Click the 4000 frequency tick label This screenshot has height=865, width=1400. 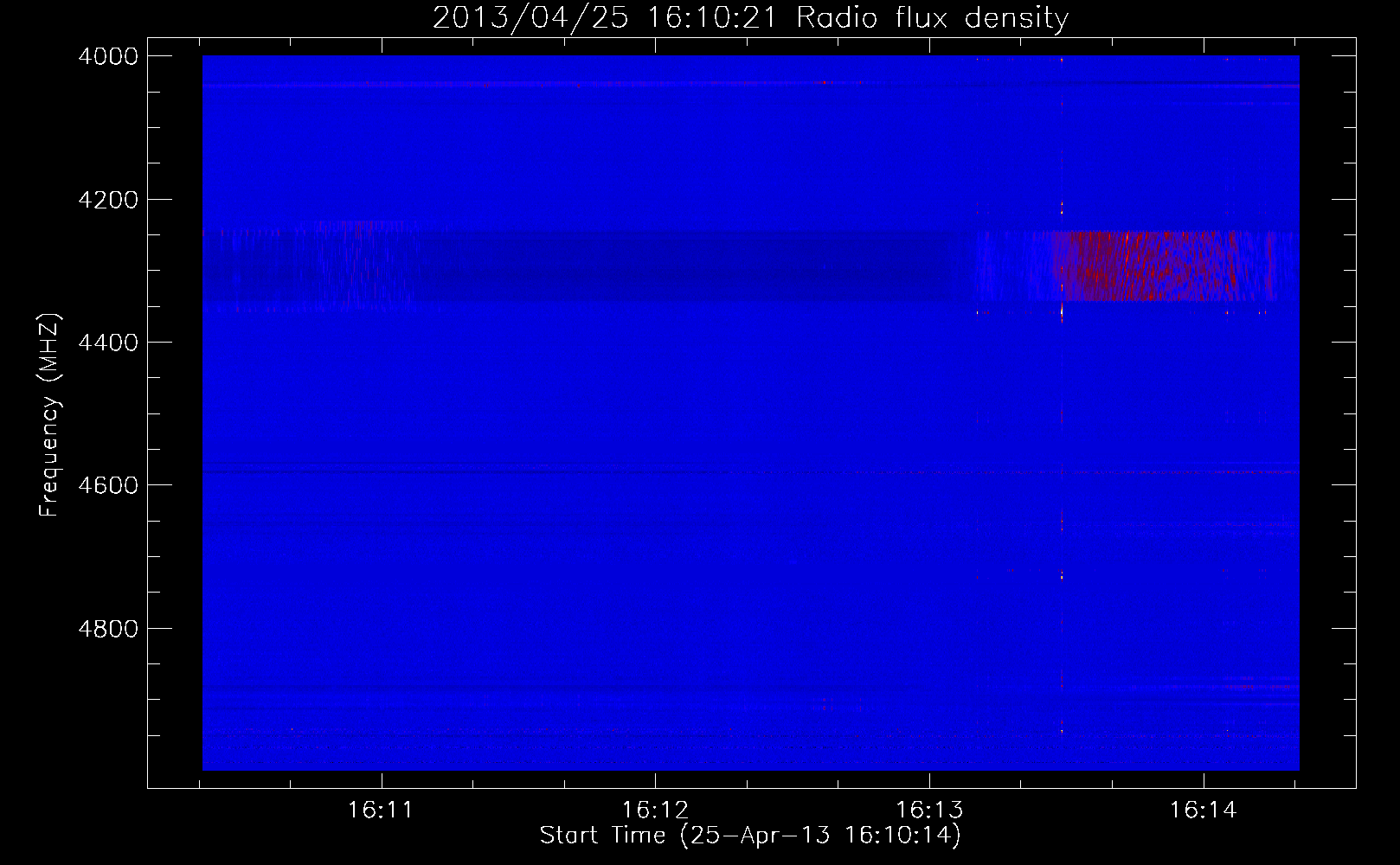[108, 56]
